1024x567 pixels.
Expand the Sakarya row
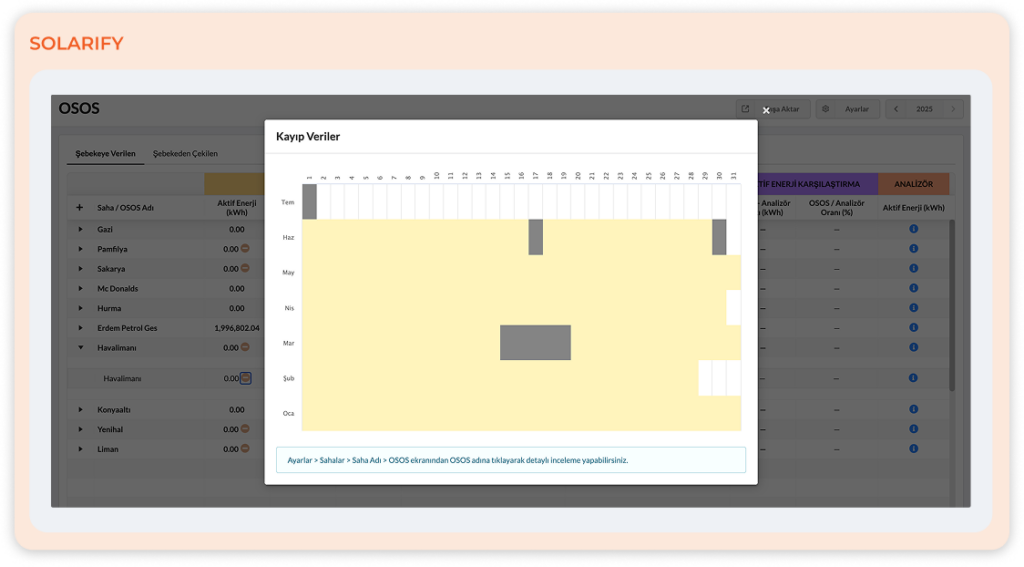coord(80,268)
